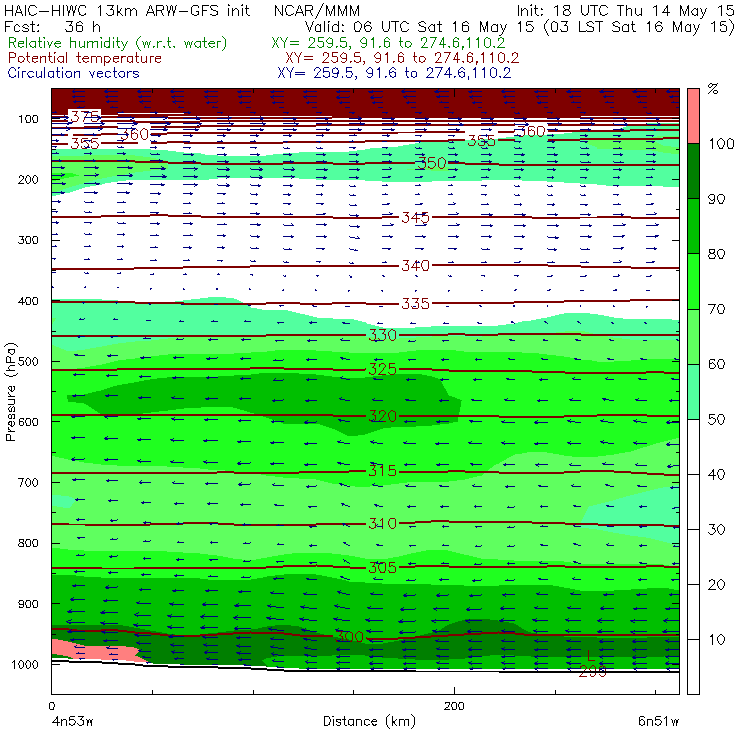The width and height of the screenshot is (740, 740).
Task: Click the 'Pressure (hPa)' axis title
Action: point(10,392)
